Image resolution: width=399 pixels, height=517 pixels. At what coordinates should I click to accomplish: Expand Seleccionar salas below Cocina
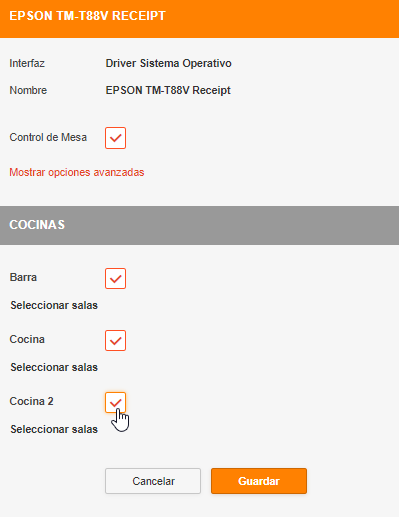pos(54,367)
